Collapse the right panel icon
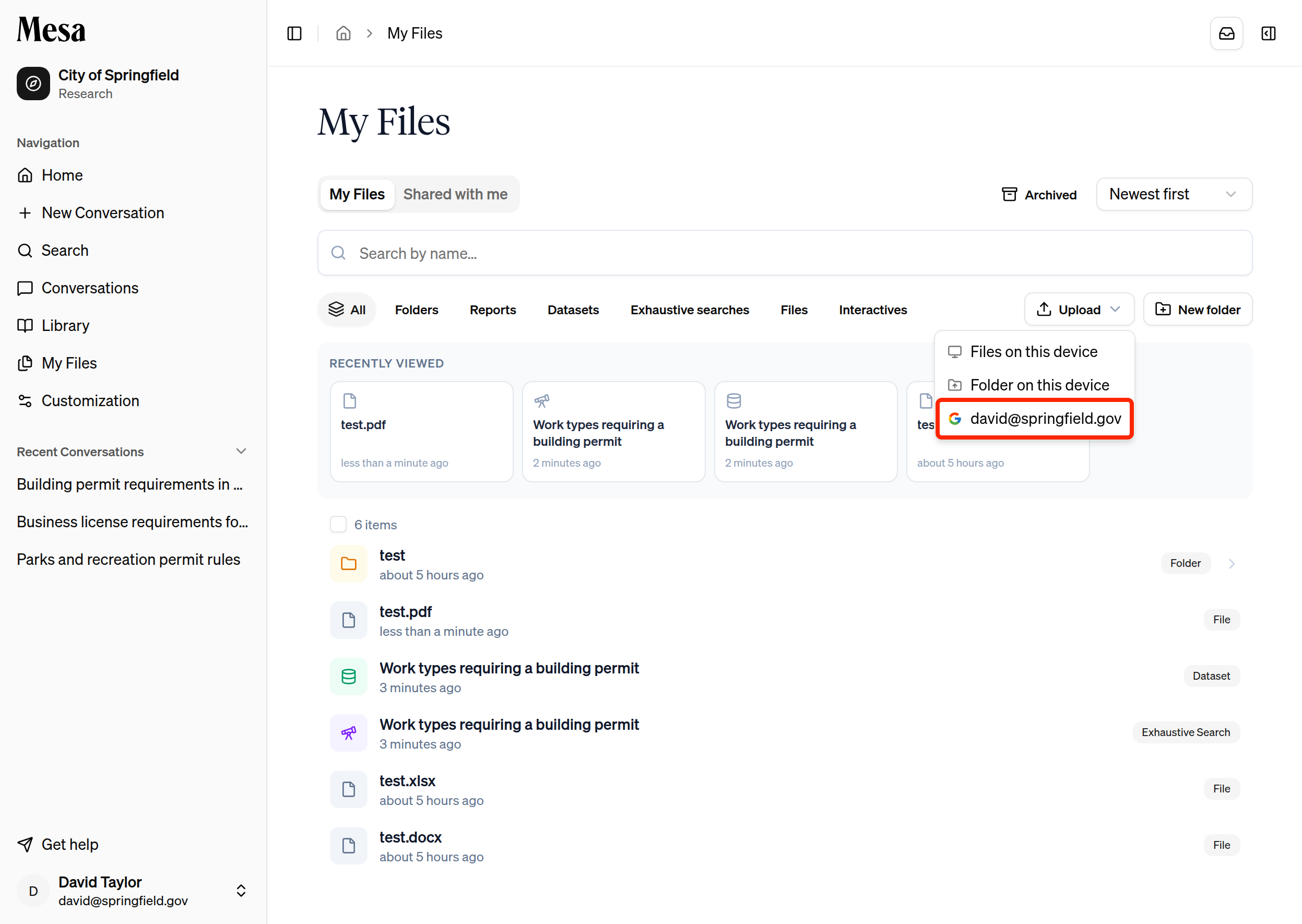Viewport: 1302px width, 924px height. pyautogui.click(x=1269, y=33)
